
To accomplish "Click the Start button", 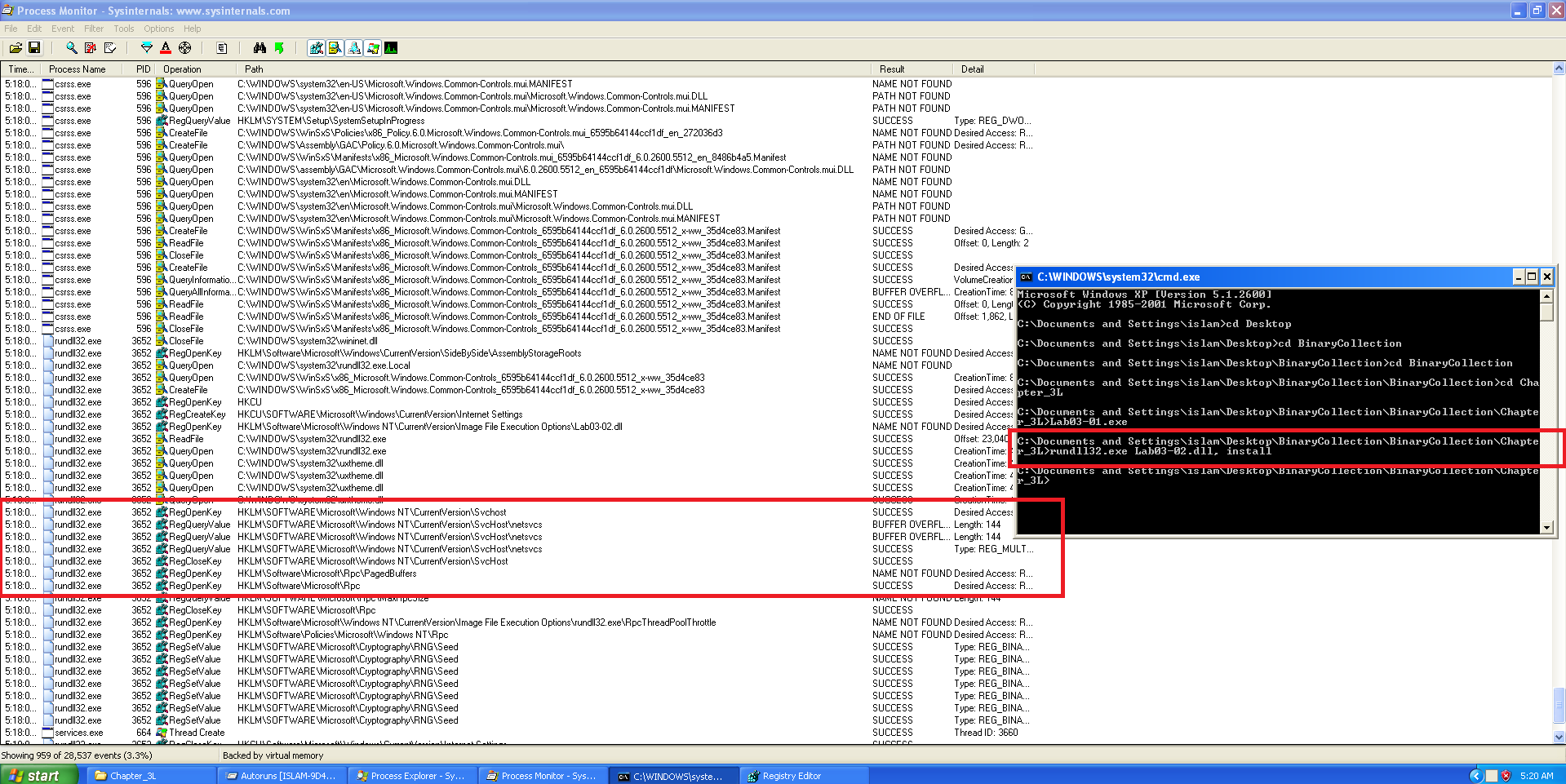I will click(x=39, y=776).
